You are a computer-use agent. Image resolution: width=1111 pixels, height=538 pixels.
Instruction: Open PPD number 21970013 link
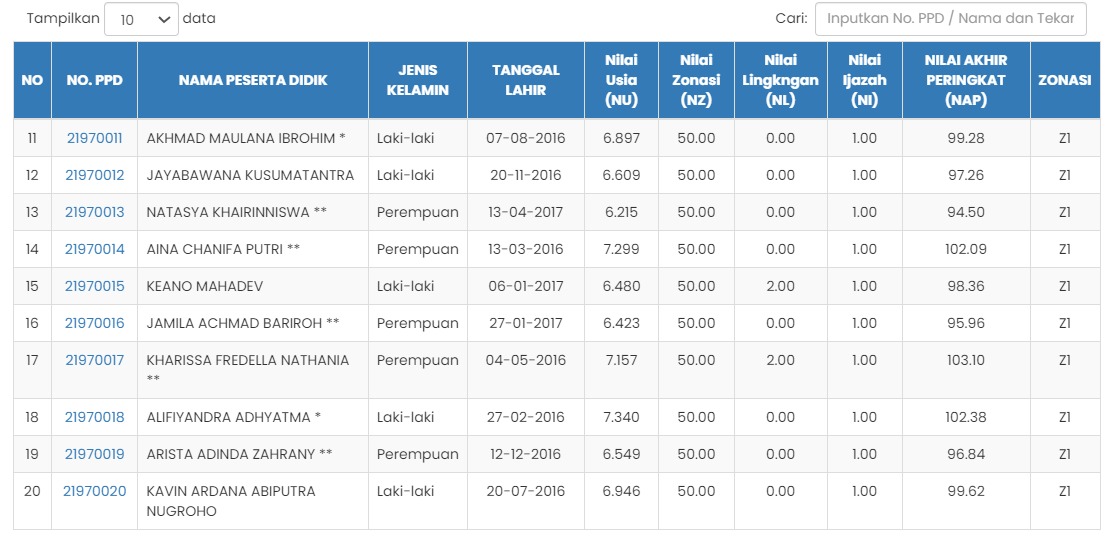[x=95, y=212]
